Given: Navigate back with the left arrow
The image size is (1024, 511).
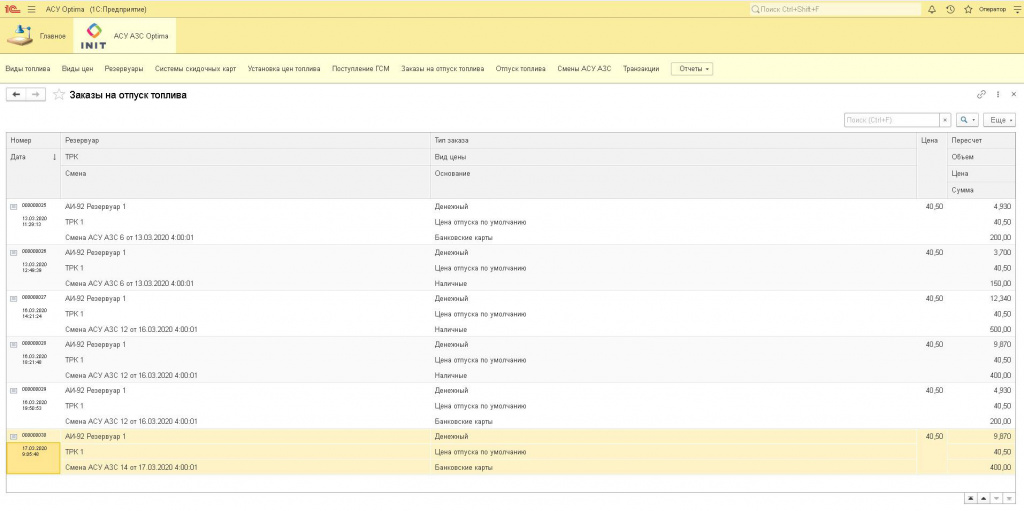Looking at the screenshot, I should point(16,94).
